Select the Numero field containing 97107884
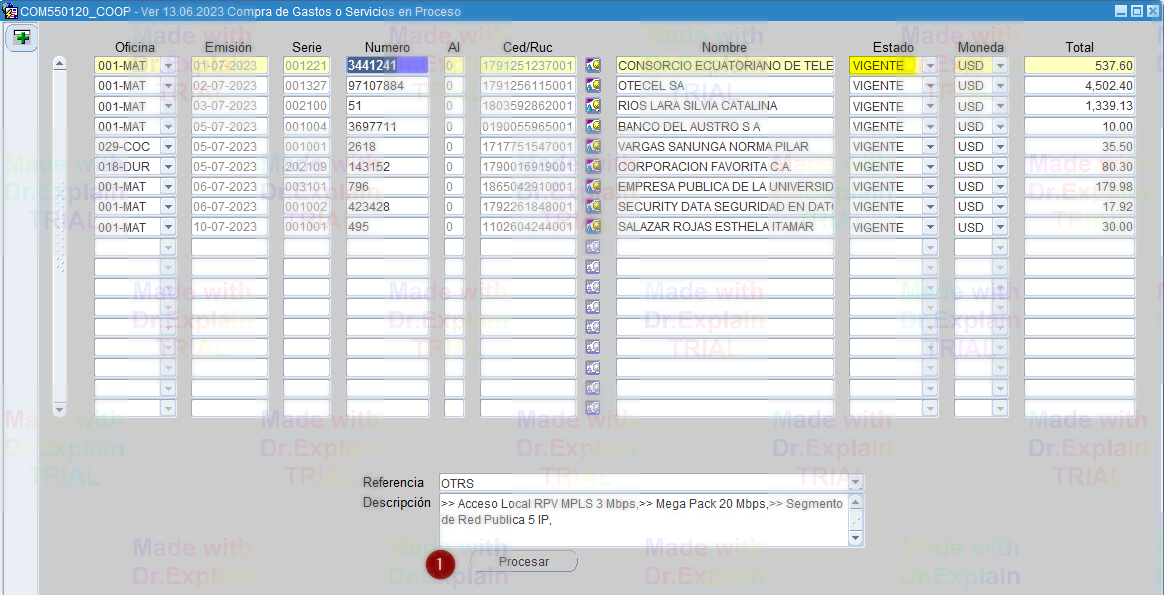 387,86
